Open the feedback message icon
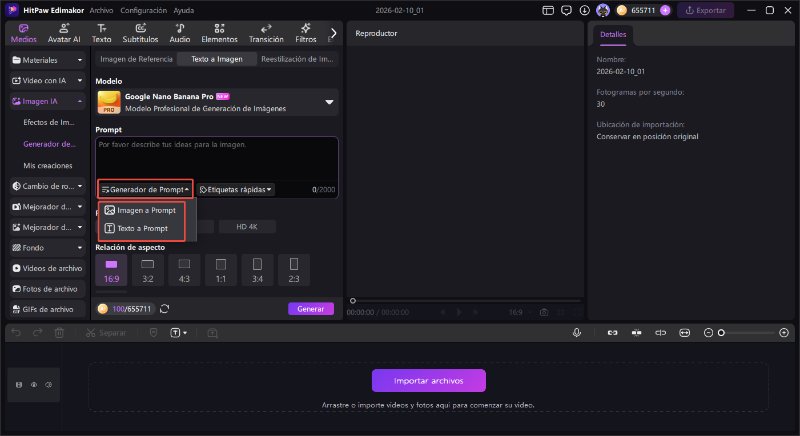Viewport: 800px width, 436px height. point(566,10)
